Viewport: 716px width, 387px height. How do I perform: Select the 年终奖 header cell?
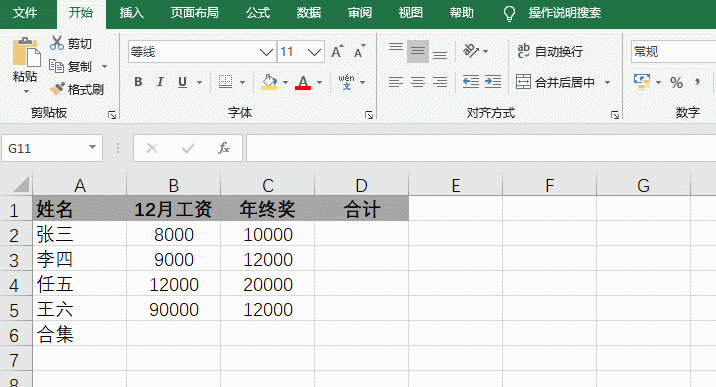point(268,209)
